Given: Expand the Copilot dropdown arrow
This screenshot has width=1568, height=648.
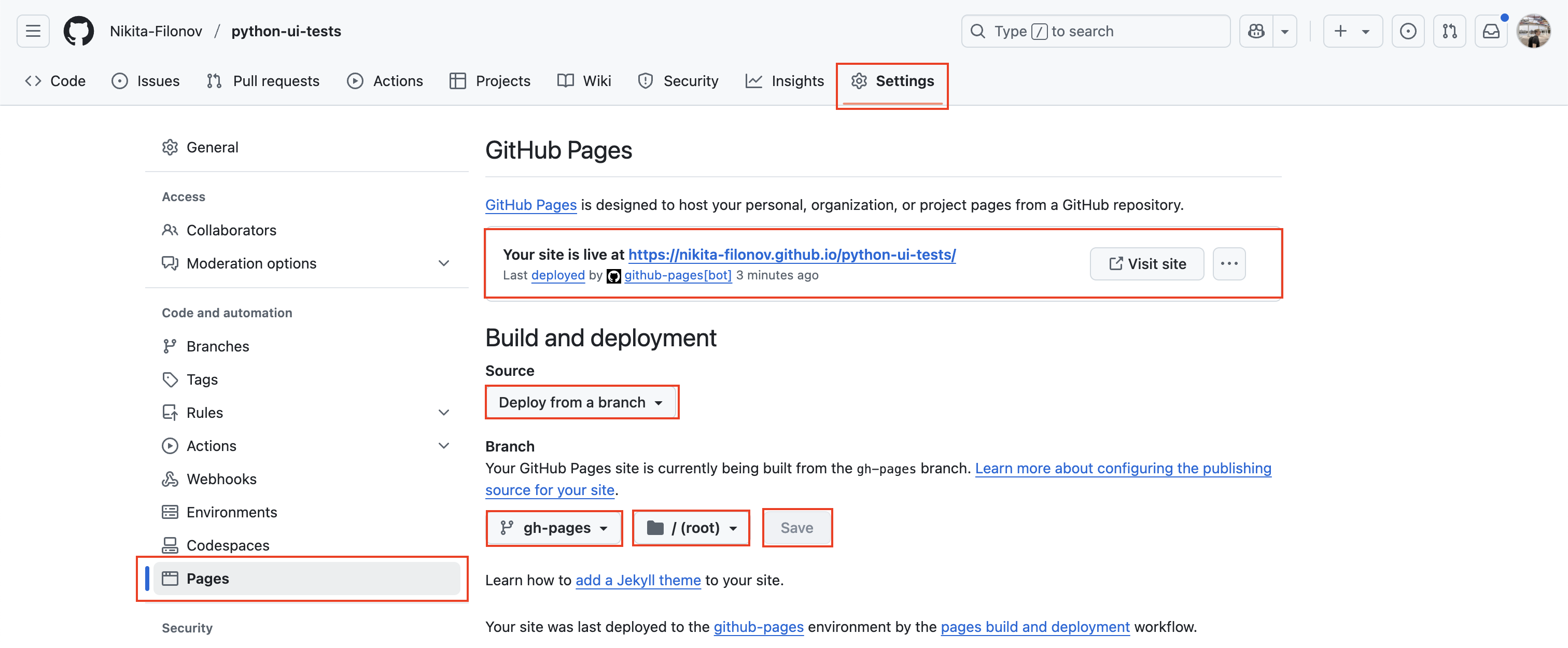Looking at the screenshot, I should [1285, 31].
